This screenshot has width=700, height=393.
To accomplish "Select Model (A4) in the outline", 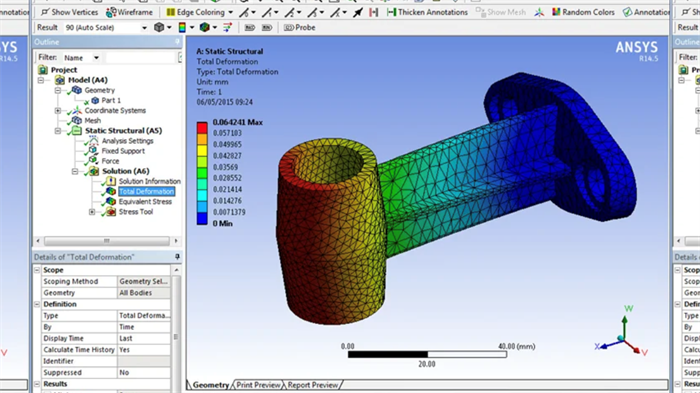I will pos(88,80).
